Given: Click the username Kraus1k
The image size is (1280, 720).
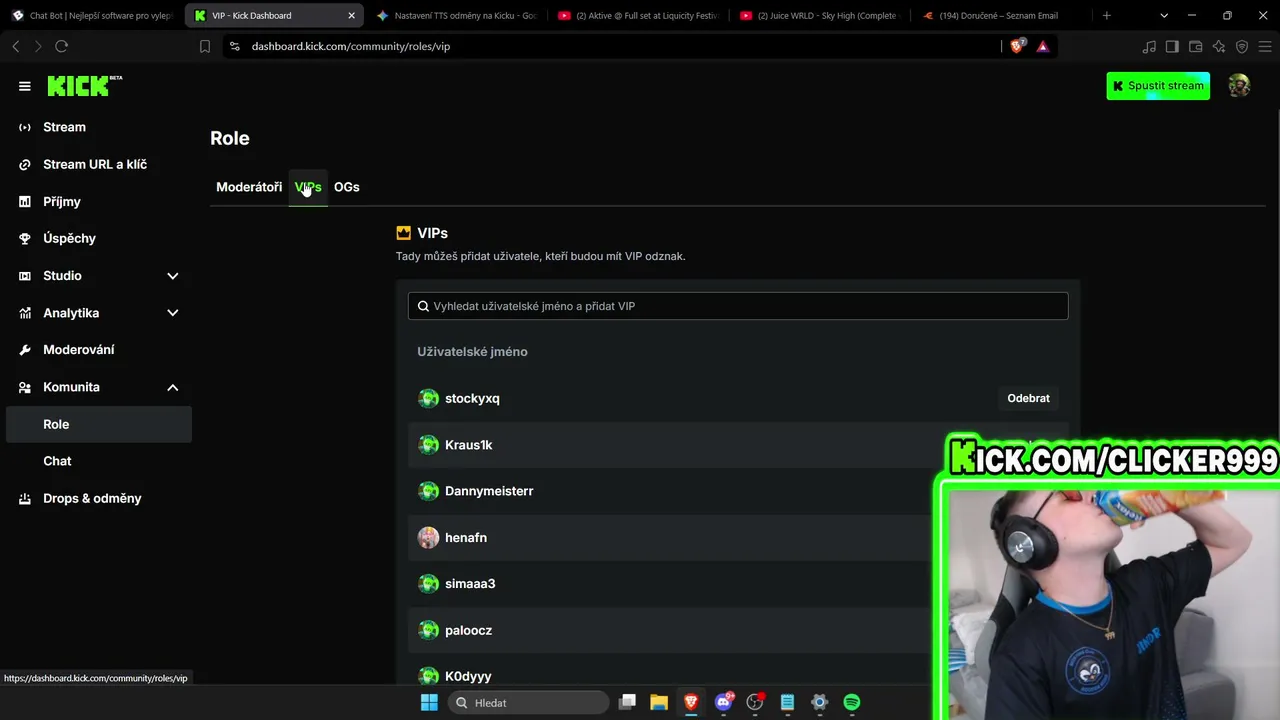Looking at the screenshot, I should click(x=469, y=445).
